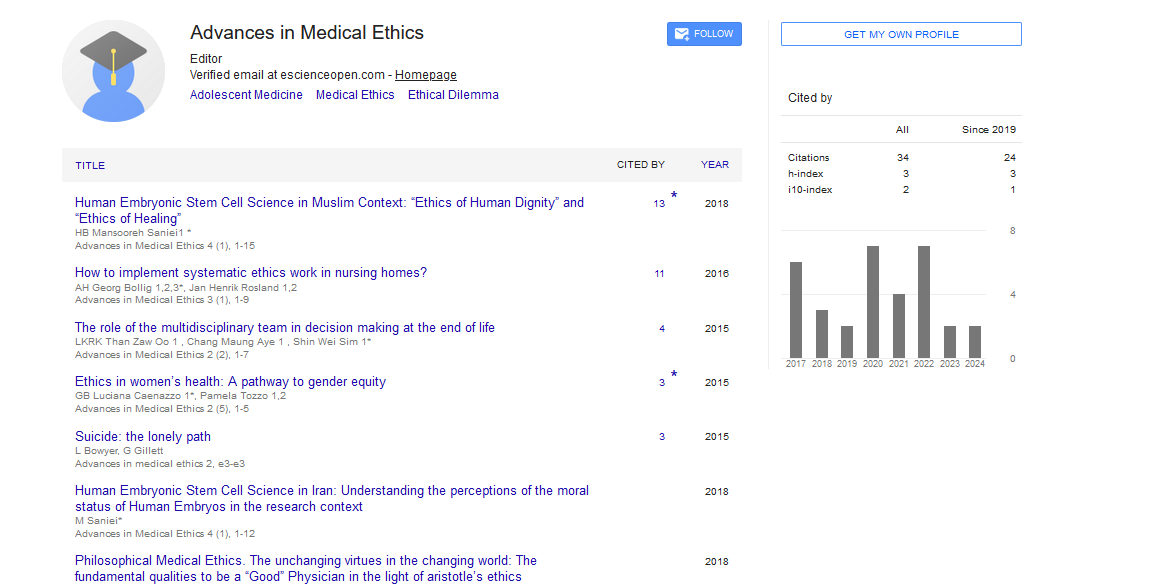Open the Homepage link
The image size is (1155, 586).
(425, 75)
